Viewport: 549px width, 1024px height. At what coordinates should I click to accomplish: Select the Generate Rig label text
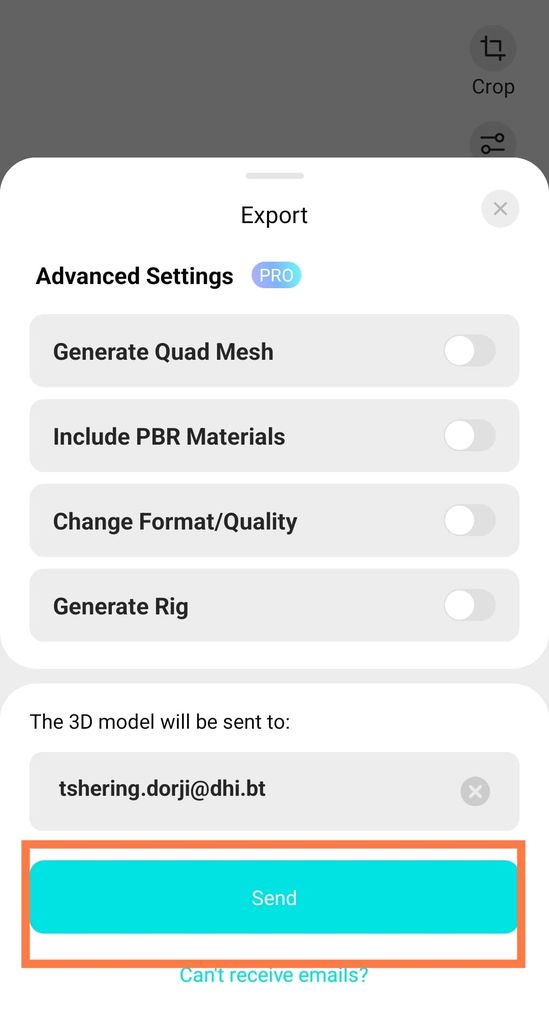point(121,607)
